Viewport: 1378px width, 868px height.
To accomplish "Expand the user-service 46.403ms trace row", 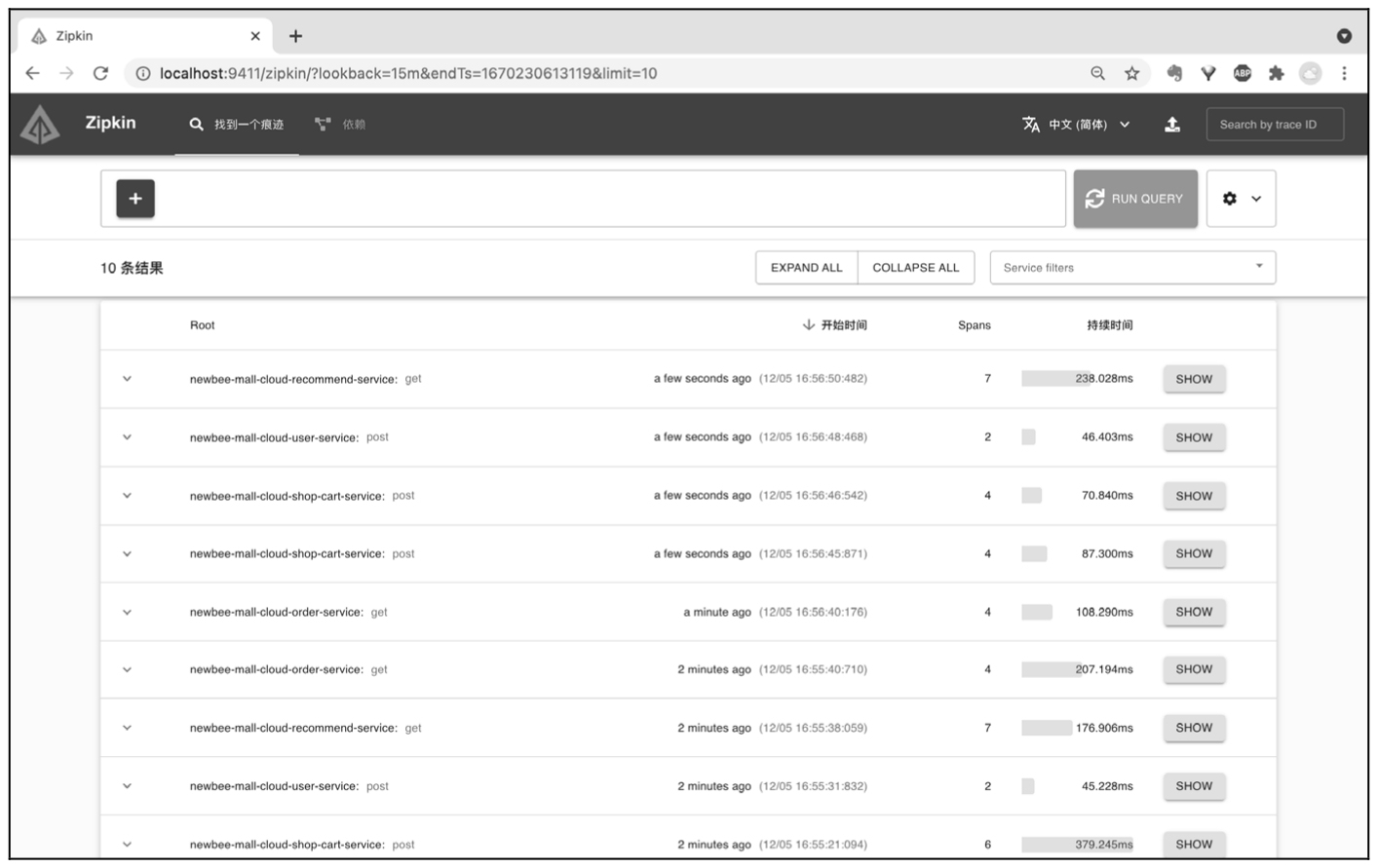I will (x=127, y=437).
